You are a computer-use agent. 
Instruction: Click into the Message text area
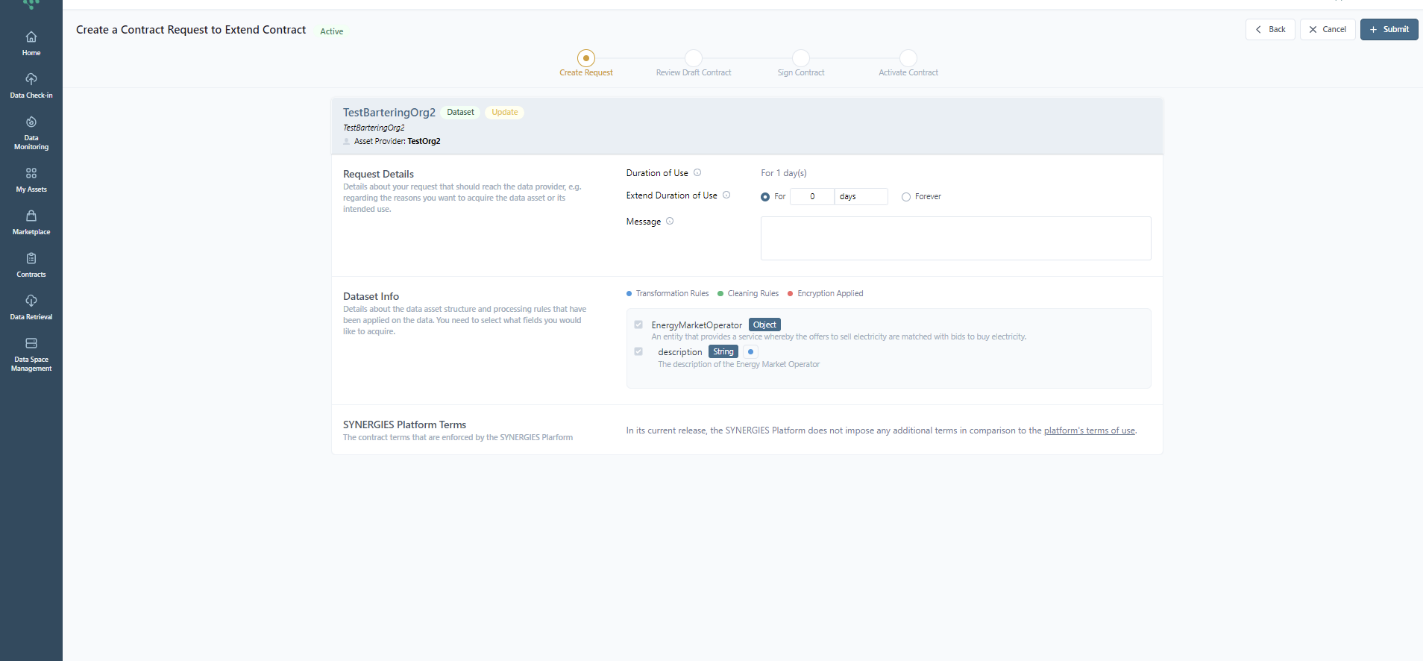coord(955,238)
